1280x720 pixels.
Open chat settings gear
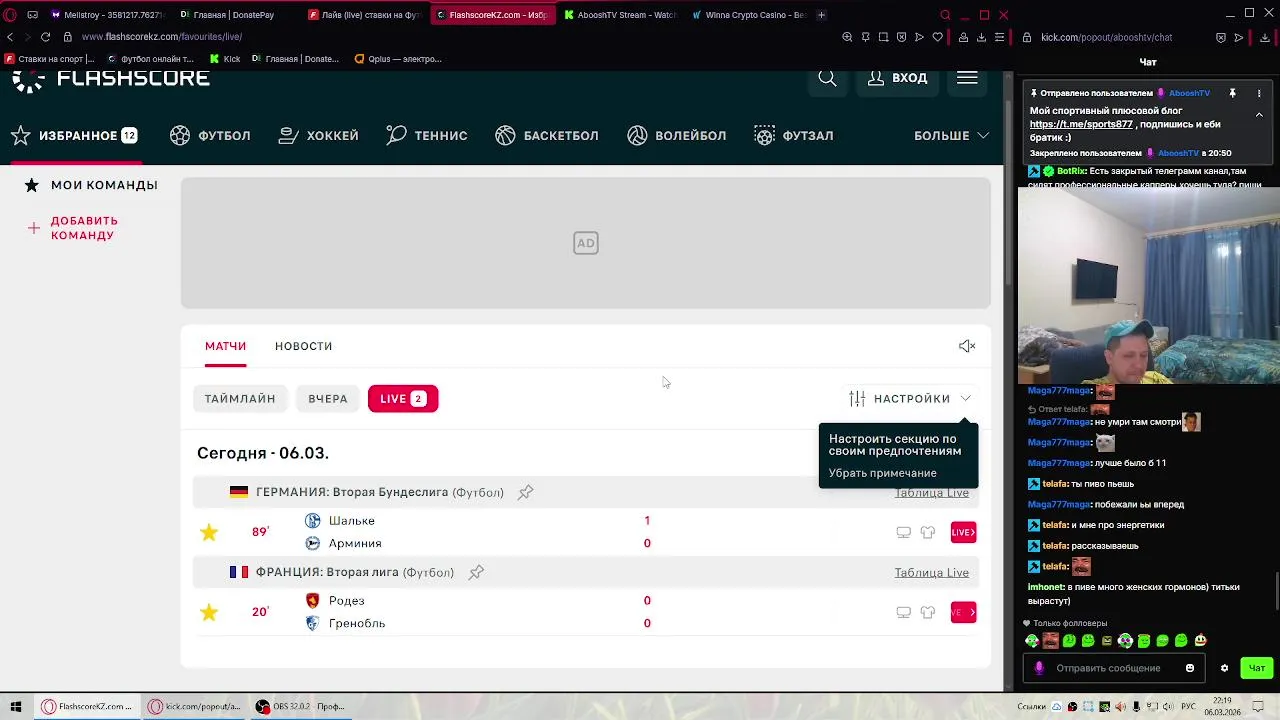pyautogui.click(x=1224, y=668)
